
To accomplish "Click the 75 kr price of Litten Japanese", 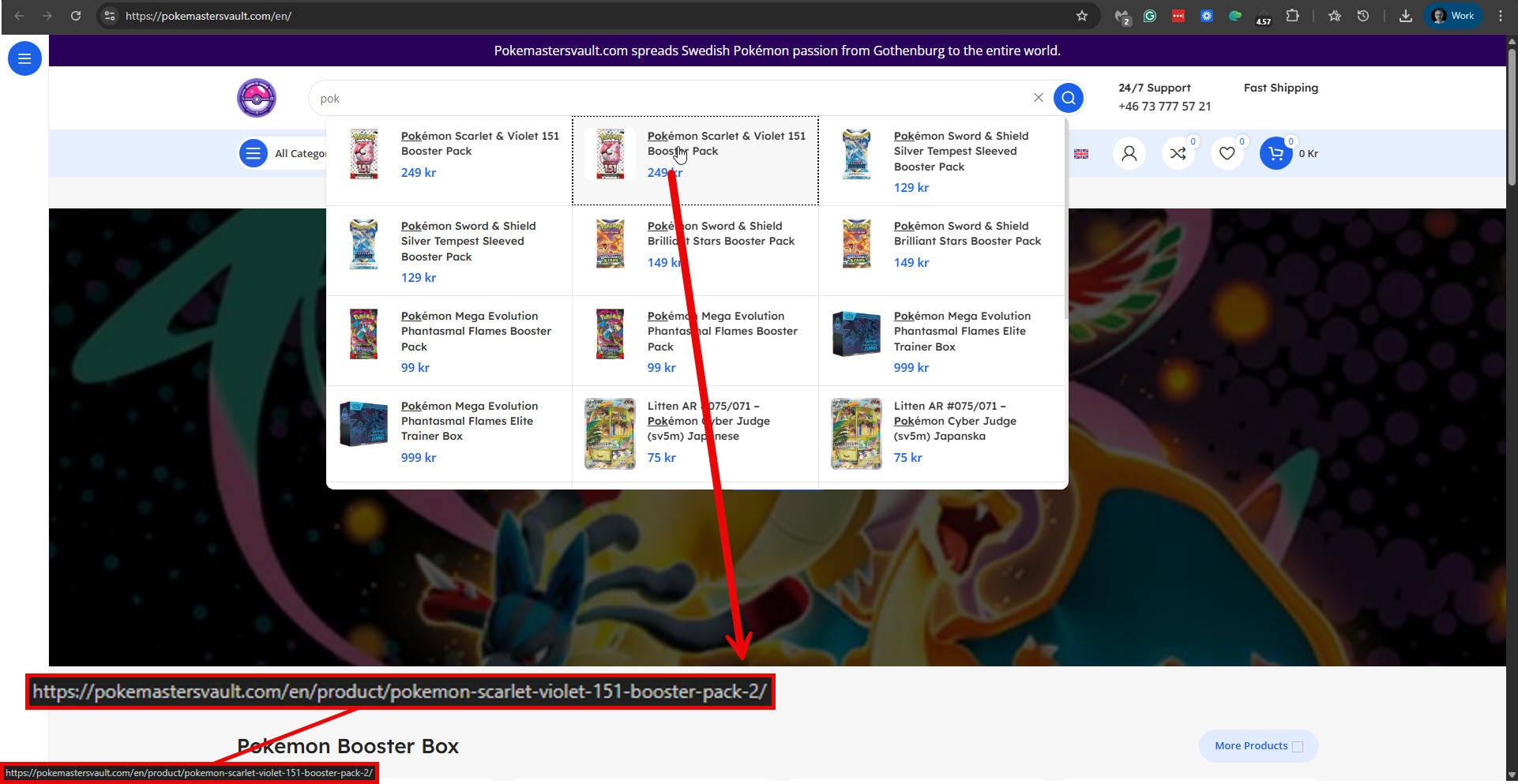I will point(662,458).
